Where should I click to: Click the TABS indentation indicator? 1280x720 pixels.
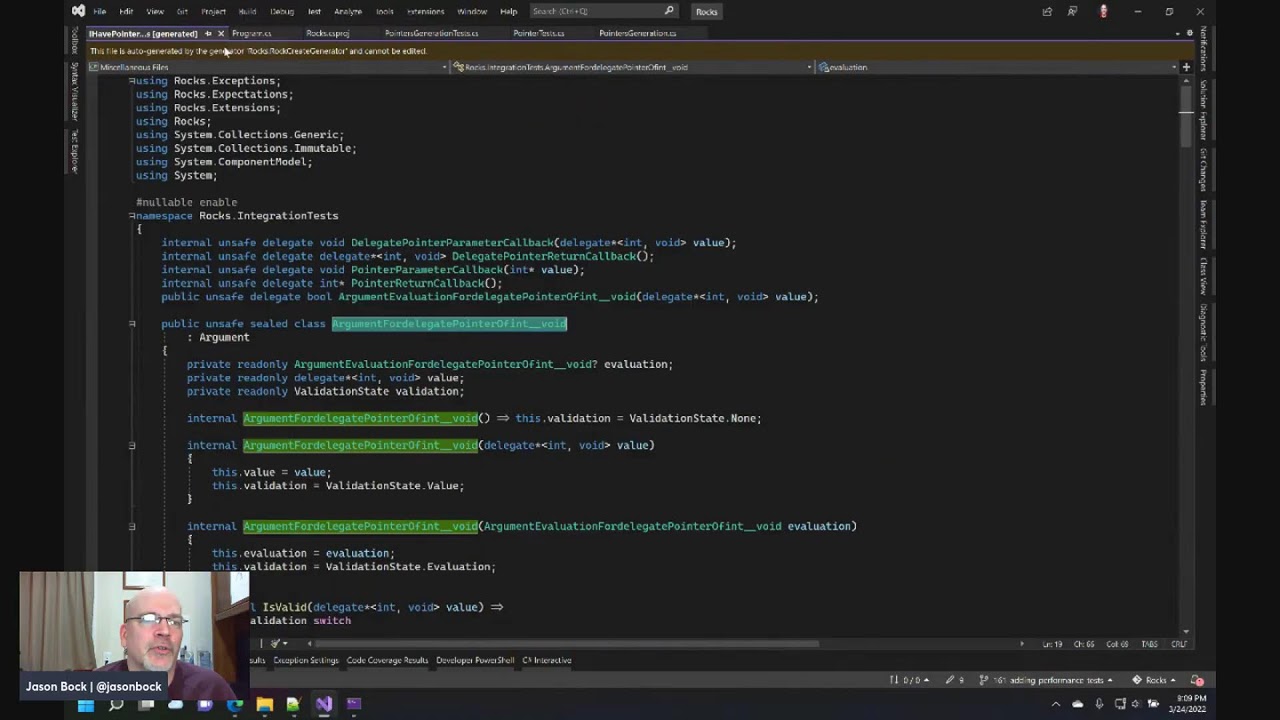[x=1150, y=644]
